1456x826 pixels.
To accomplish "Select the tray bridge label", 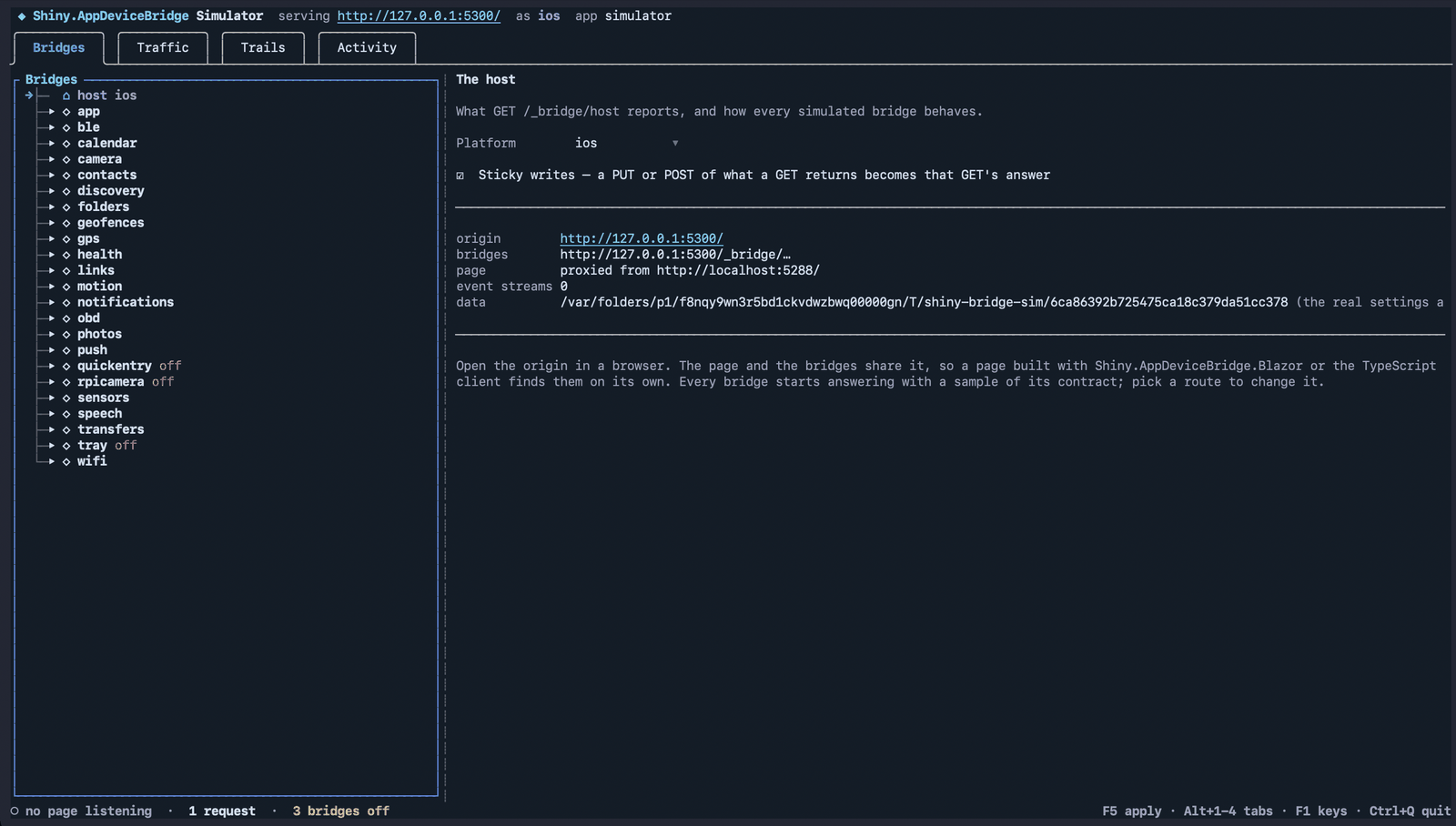I will pyautogui.click(x=92, y=446).
